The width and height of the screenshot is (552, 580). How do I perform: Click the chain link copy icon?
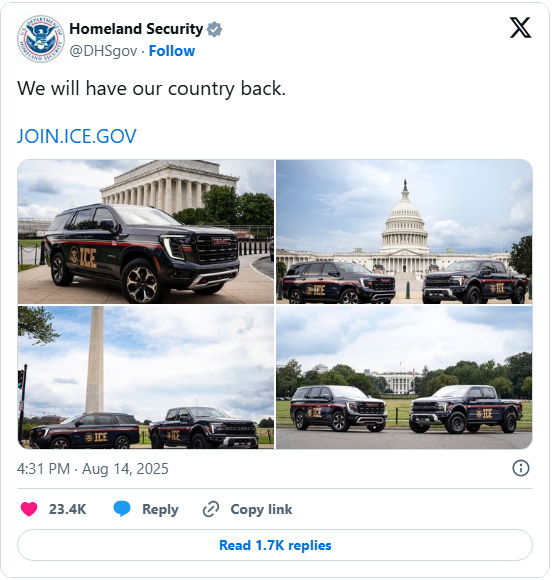coord(211,509)
